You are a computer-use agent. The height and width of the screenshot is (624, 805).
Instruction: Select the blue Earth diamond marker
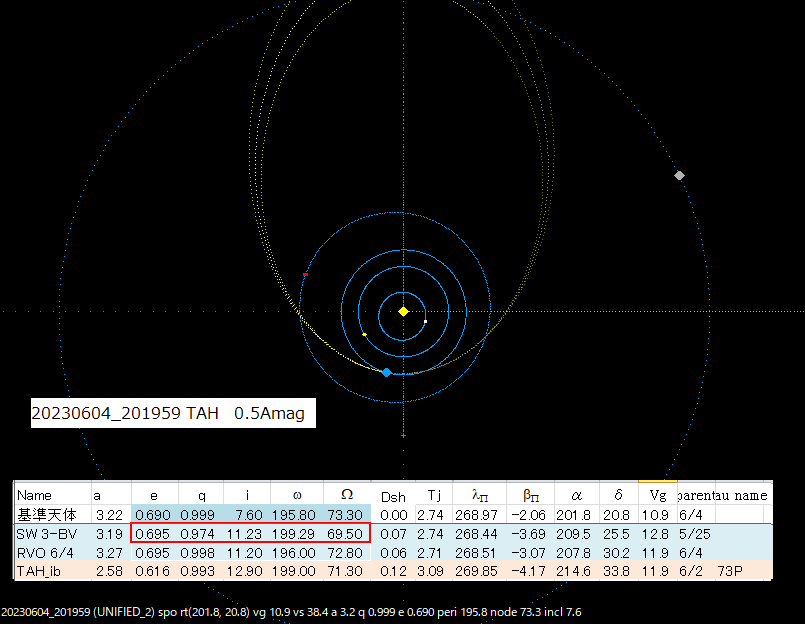[x=387, y=372]
